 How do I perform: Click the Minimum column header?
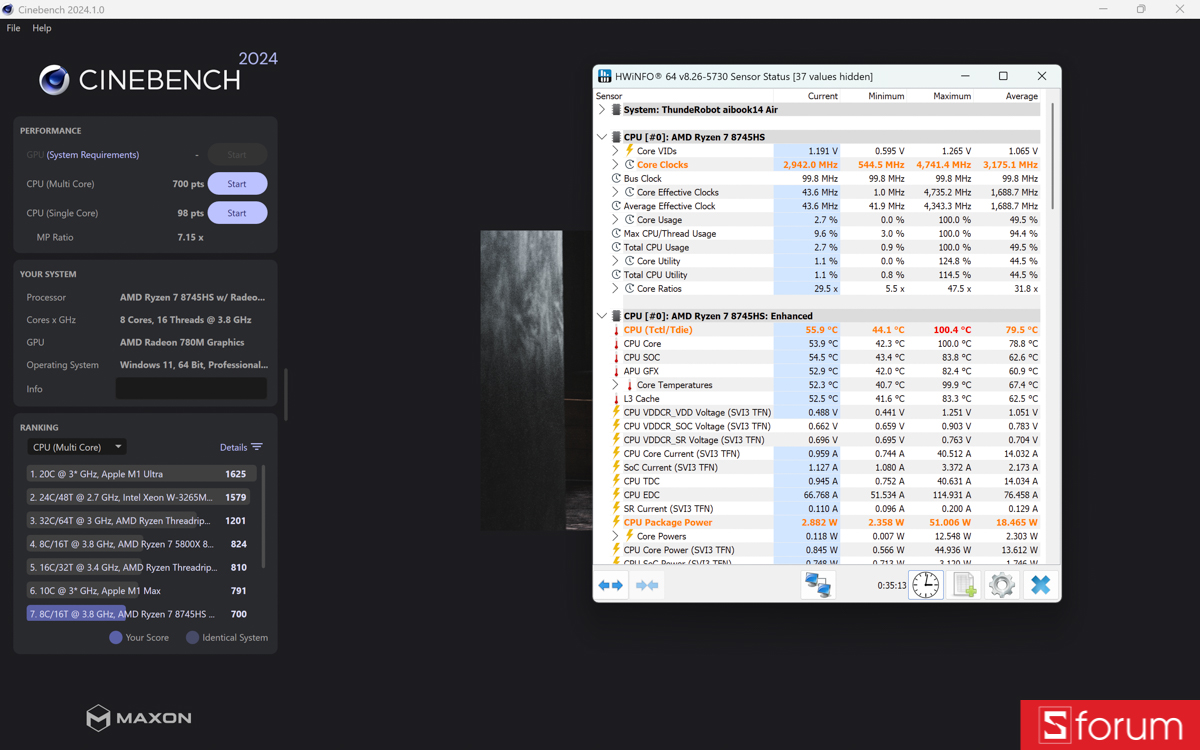[x=873, y=96]
